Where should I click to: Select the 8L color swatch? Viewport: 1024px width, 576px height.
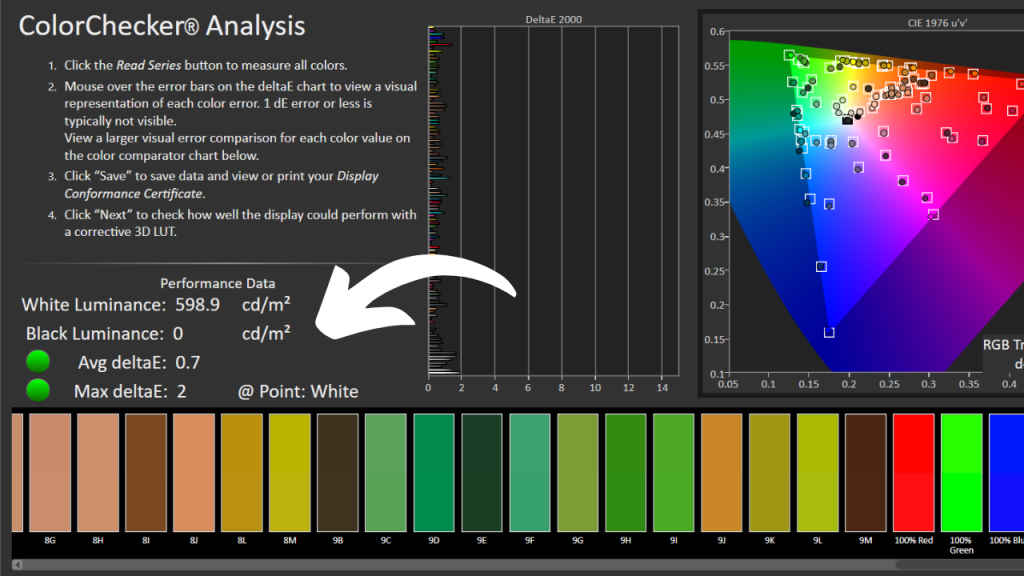pos(242,472)
